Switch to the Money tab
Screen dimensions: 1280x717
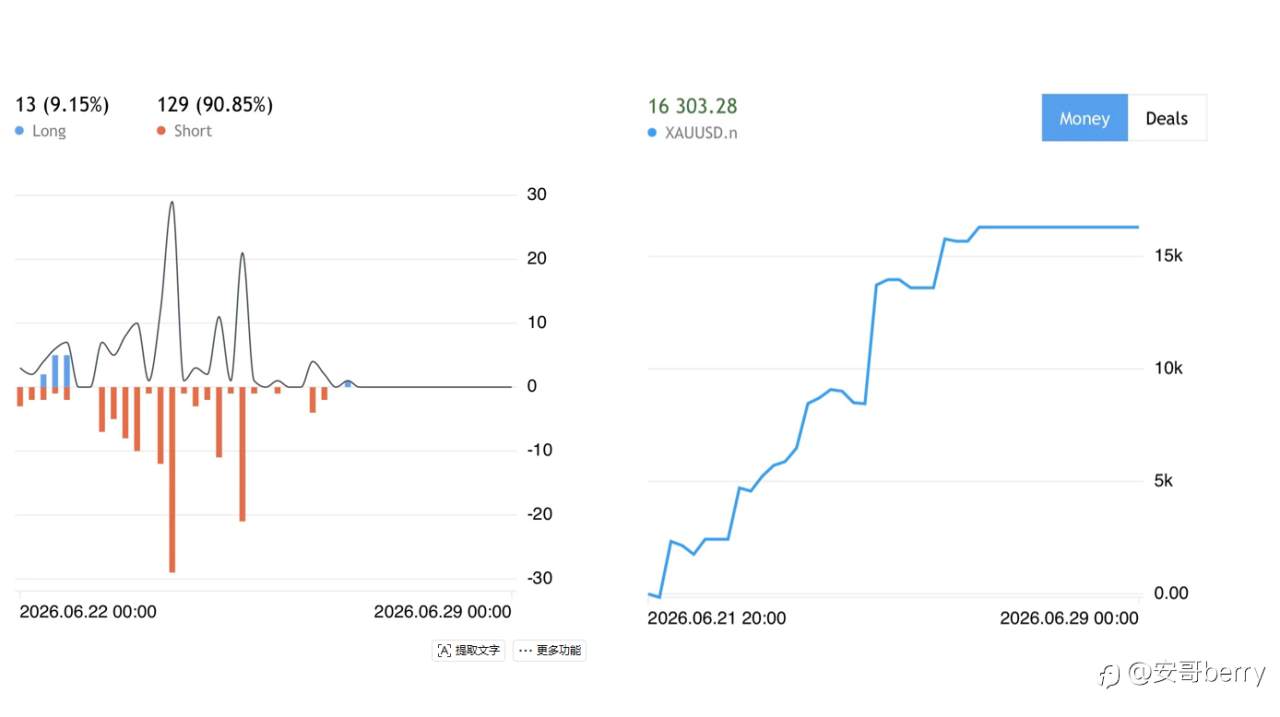(1084, 118)
